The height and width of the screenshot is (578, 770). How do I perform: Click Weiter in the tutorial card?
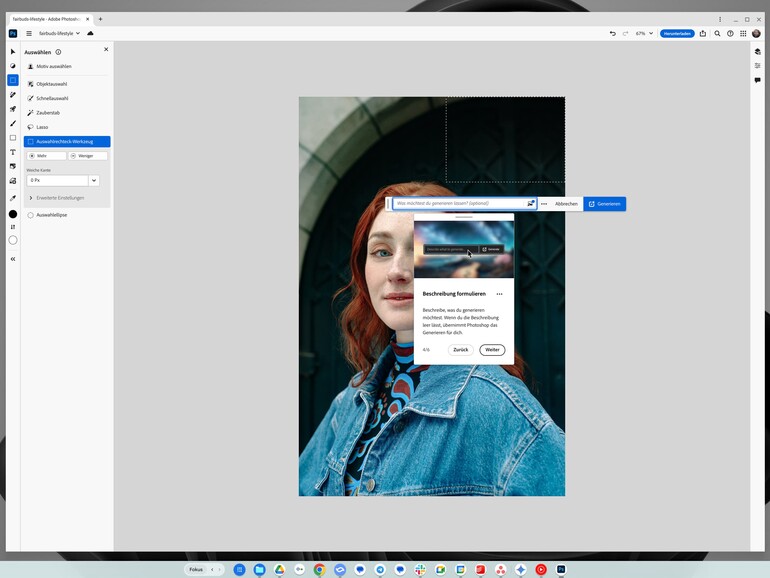(x=492, y=350)
